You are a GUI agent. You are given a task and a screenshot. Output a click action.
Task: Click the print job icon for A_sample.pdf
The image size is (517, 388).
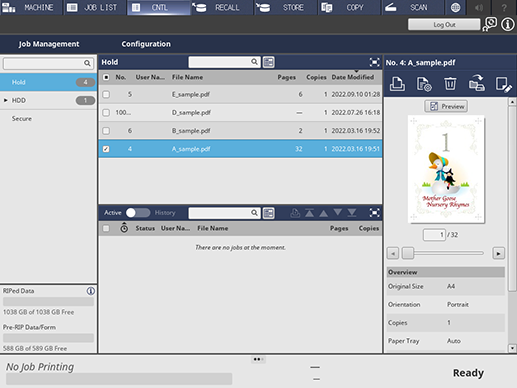(x=397, y=84)
